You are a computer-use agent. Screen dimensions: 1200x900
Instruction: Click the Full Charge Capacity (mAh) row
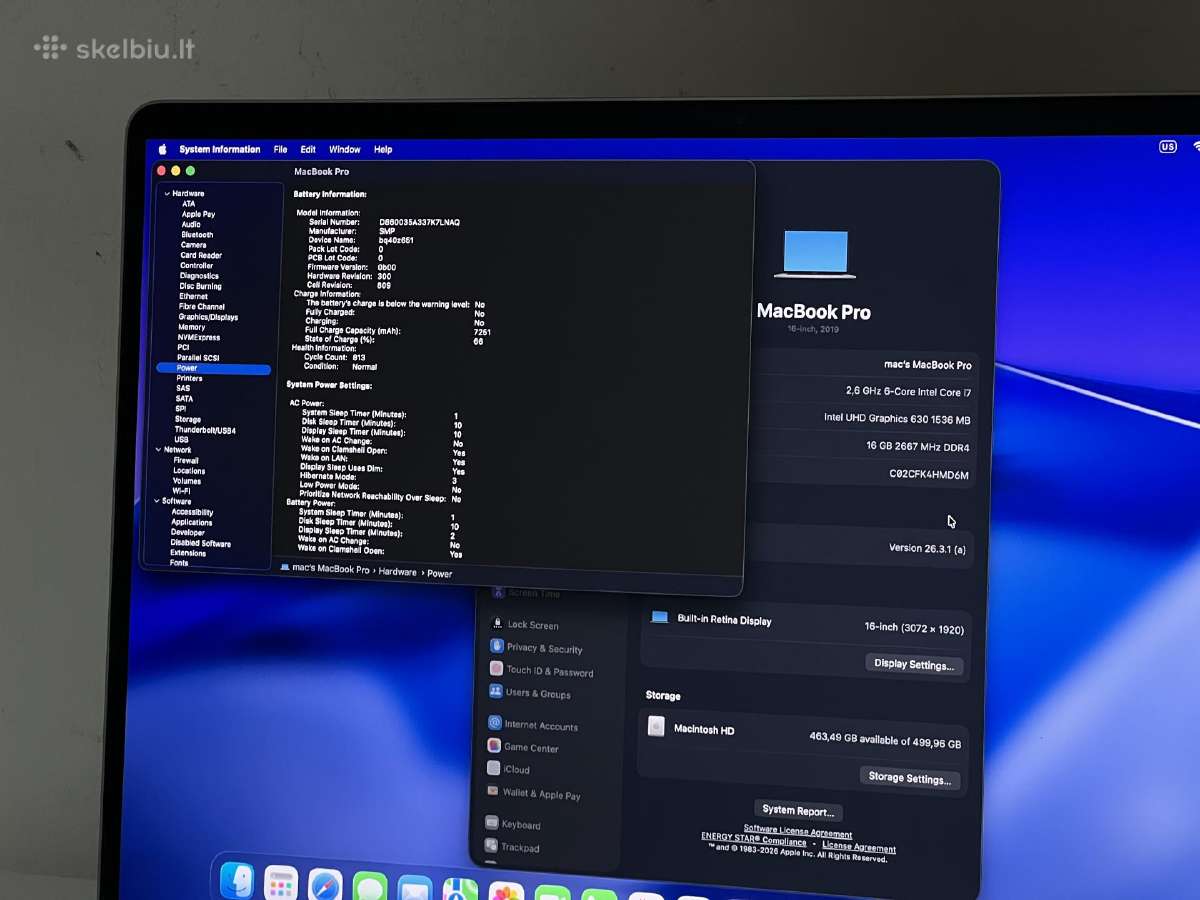click(x=398, y=331)
